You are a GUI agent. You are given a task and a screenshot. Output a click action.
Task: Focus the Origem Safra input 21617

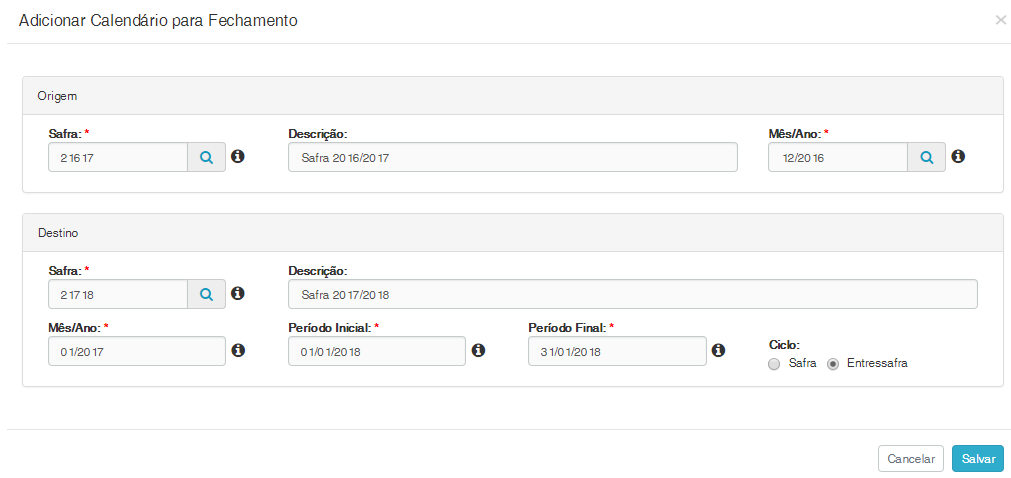tap(118, 157)
